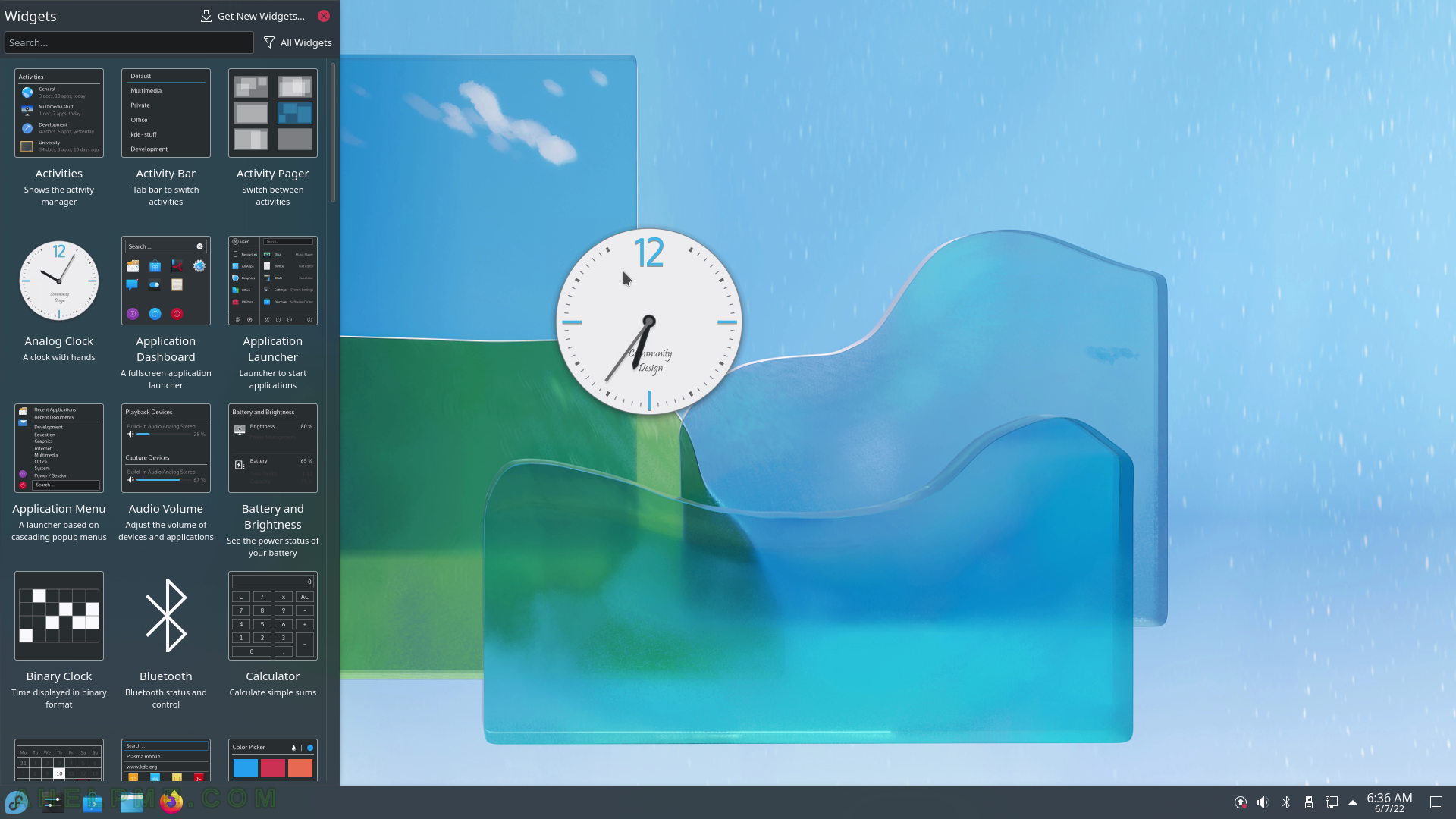This screenshot has width=1456, height=819.
Task: Open the removable devices tray icon
Action: pyautogui.click(x=1309, y=802)
